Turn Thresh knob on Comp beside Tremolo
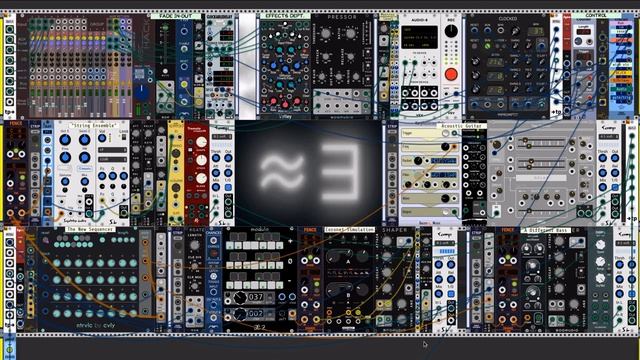This screenshot has height=360, width=640. click(x=216, y=158)
